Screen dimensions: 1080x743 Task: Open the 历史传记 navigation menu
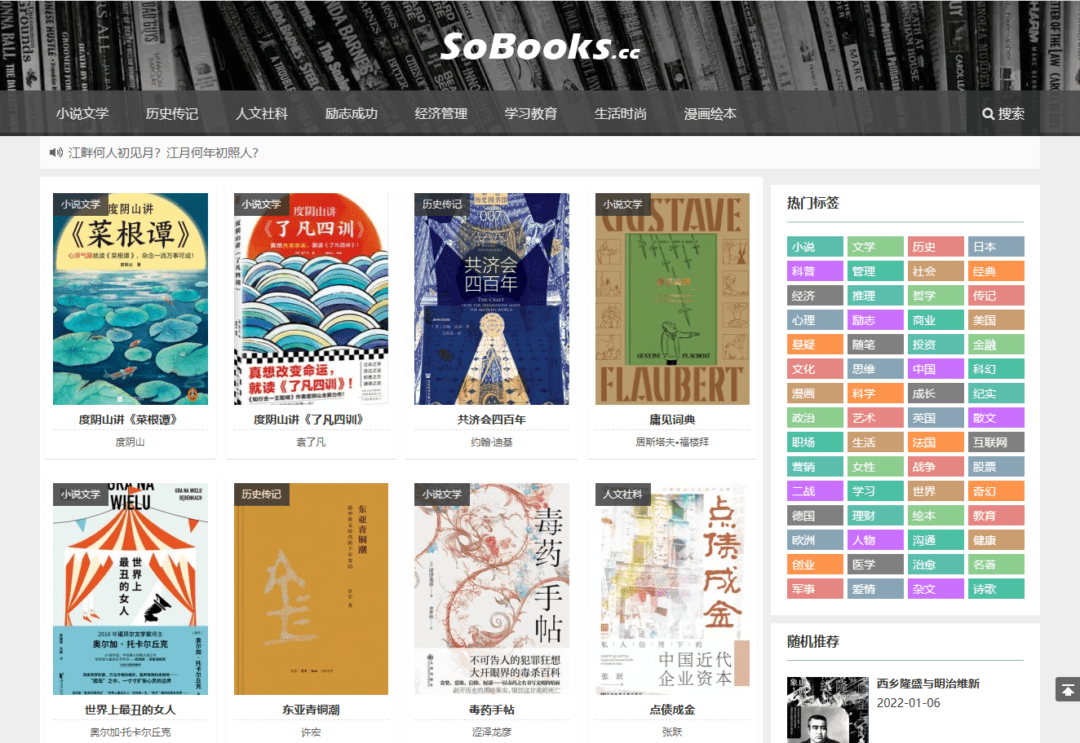[x=172, y=114]
